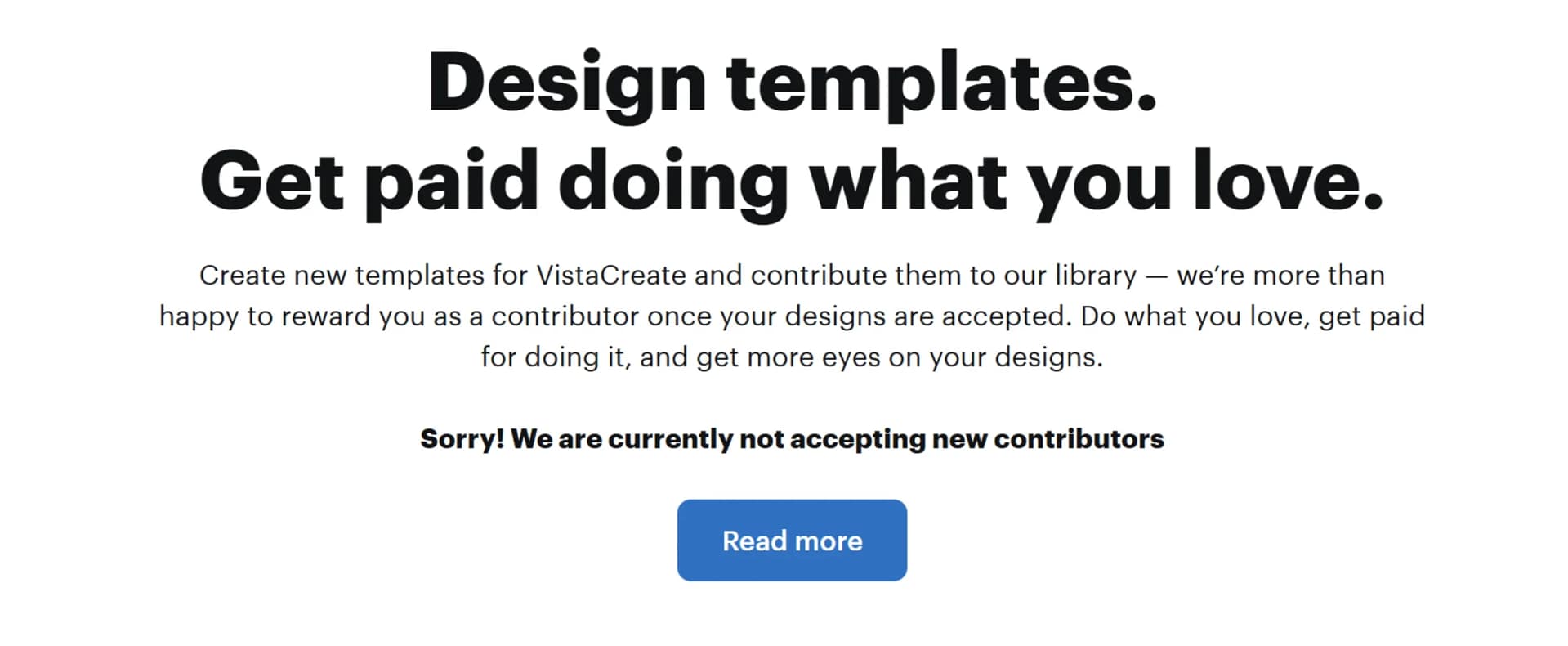Click the word "templates." in the large headline
Screen dimensions: 1568x646
941,83
